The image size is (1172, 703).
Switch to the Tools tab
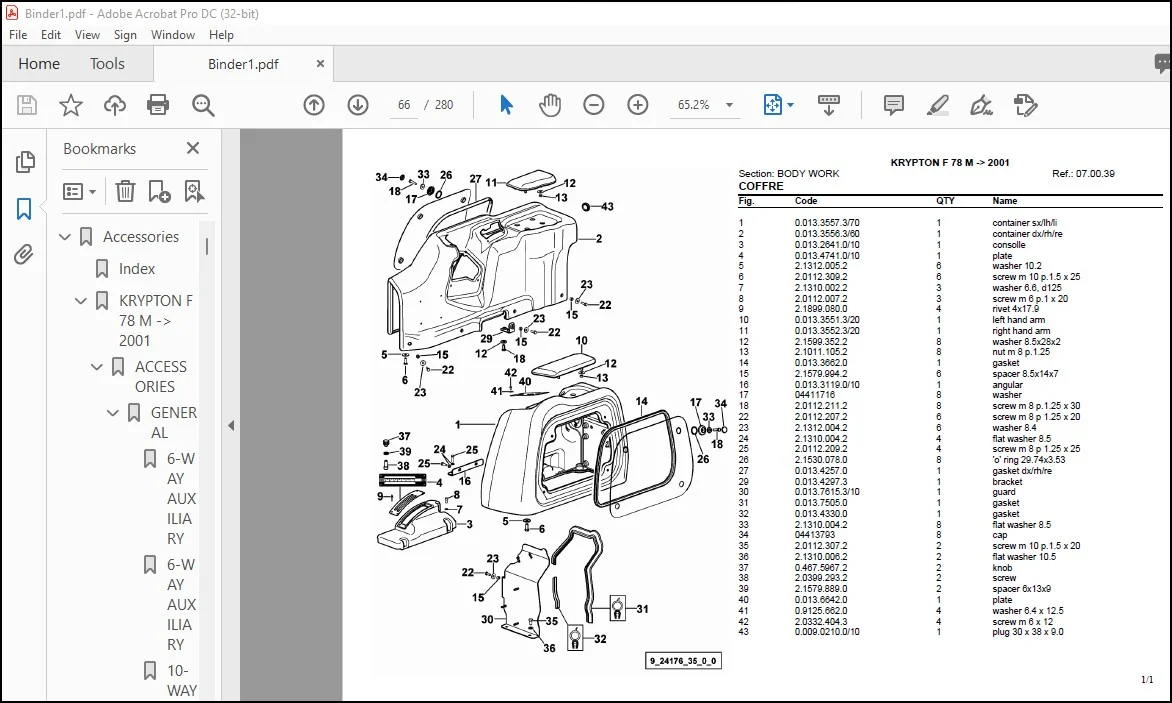(107, 64)
